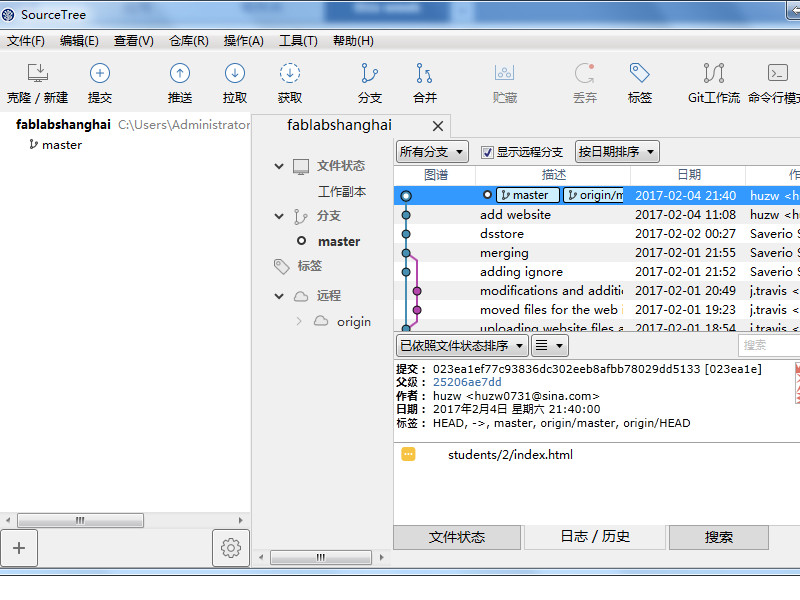Screen dimensions: 800x600
Task: Click the bookmarks scrollbar right arrow
Action: coord(240,520)
